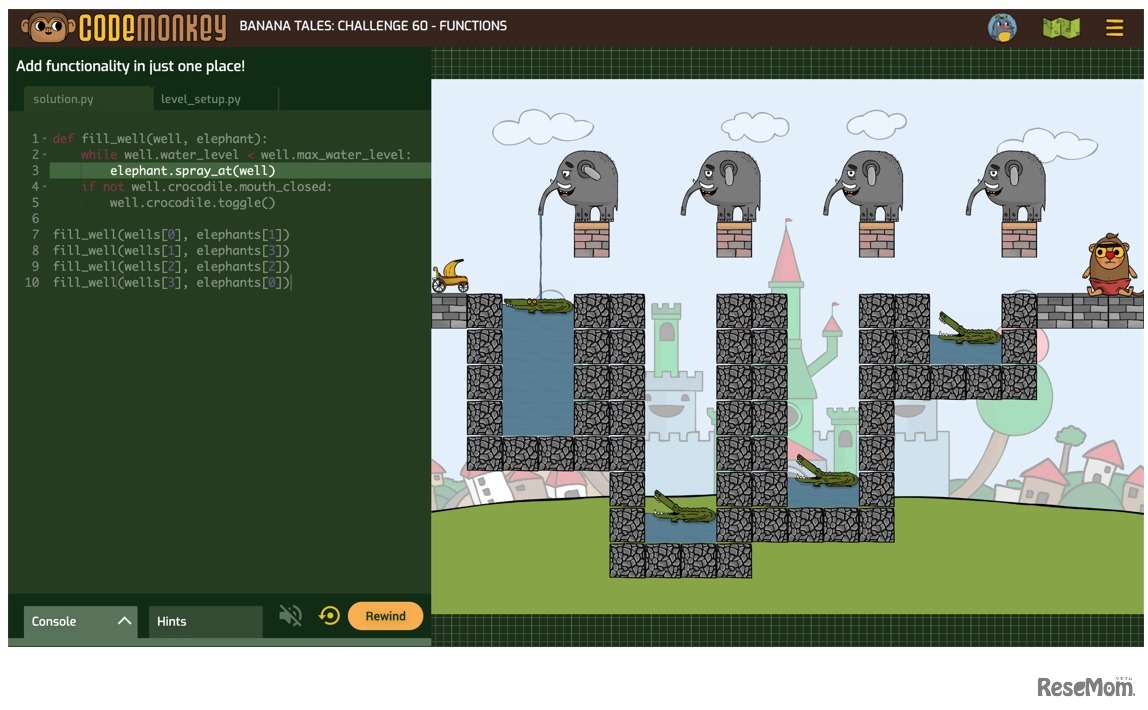Open the hamburger menu

1114,28
